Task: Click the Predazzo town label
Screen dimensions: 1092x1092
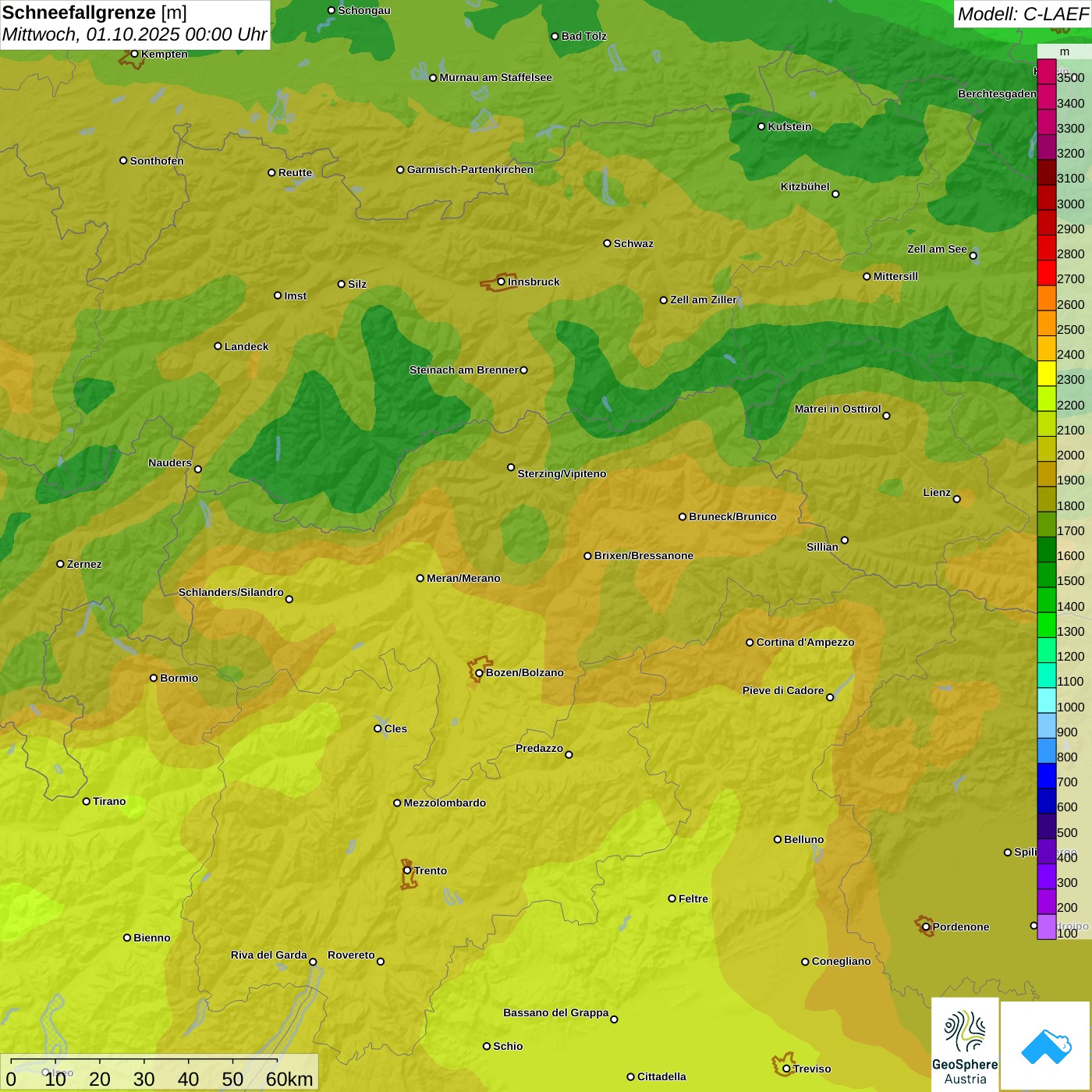Action: pyautogui.click(x=539, y=748)
